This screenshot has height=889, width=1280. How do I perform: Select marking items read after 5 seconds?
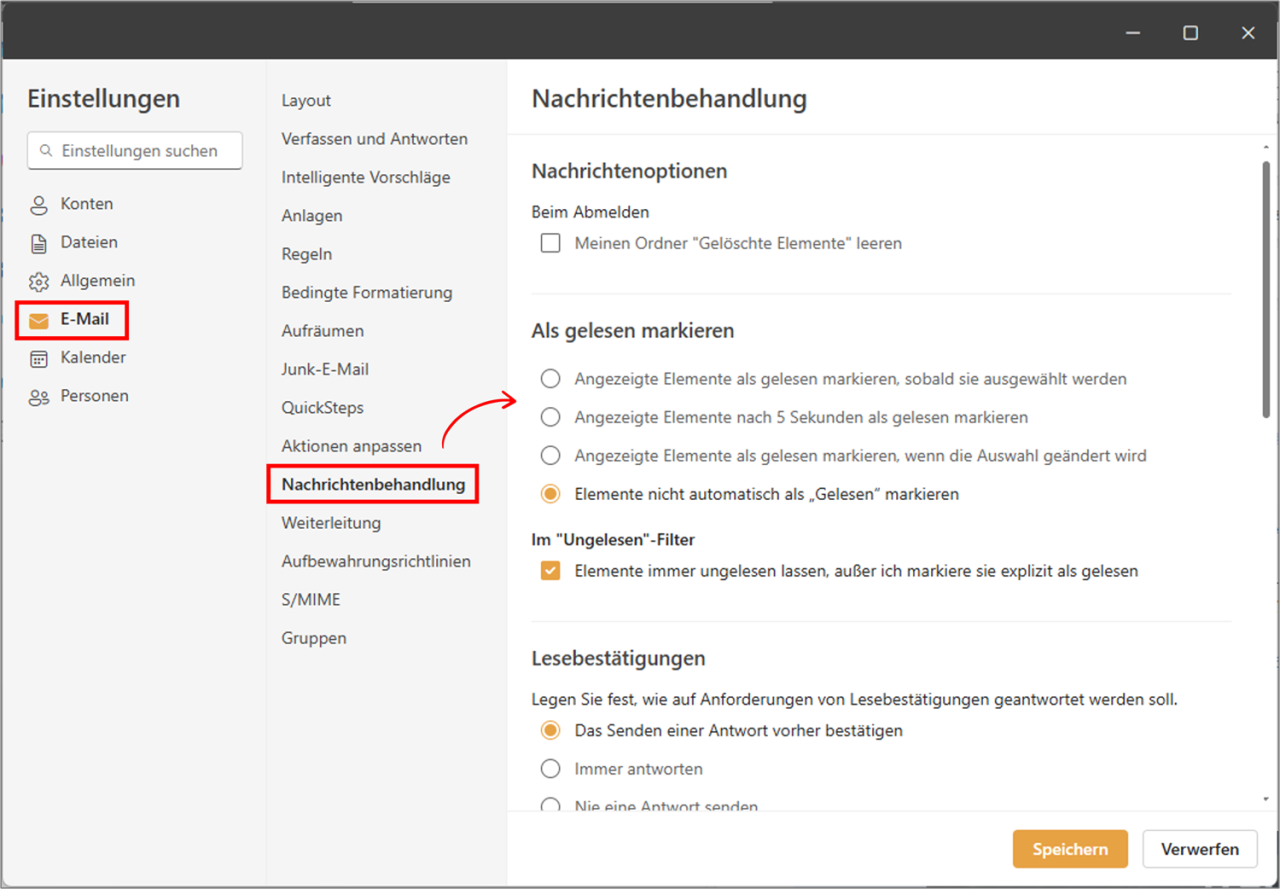pyautogui.click(x=550, y=417)
